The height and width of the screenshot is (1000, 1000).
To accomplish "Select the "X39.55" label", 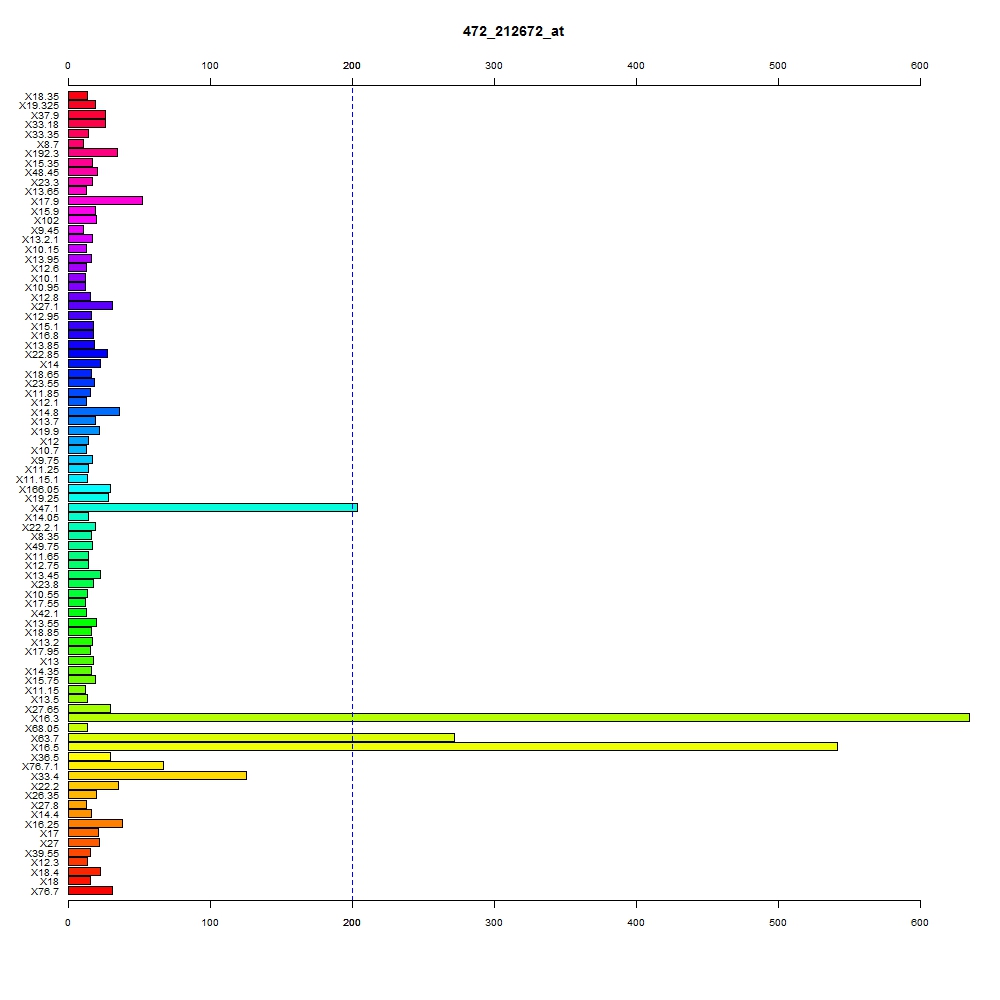I will (x=41, y=853).
